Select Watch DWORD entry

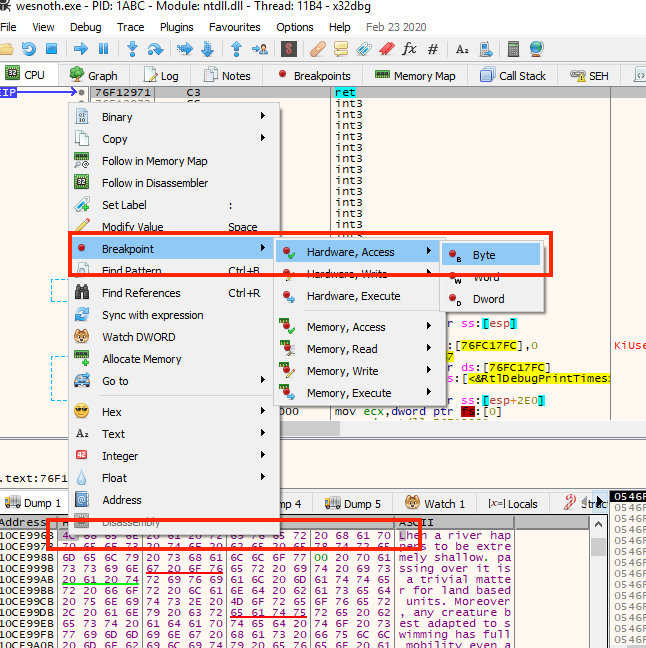pyautogui.click(x=174, y=337)
